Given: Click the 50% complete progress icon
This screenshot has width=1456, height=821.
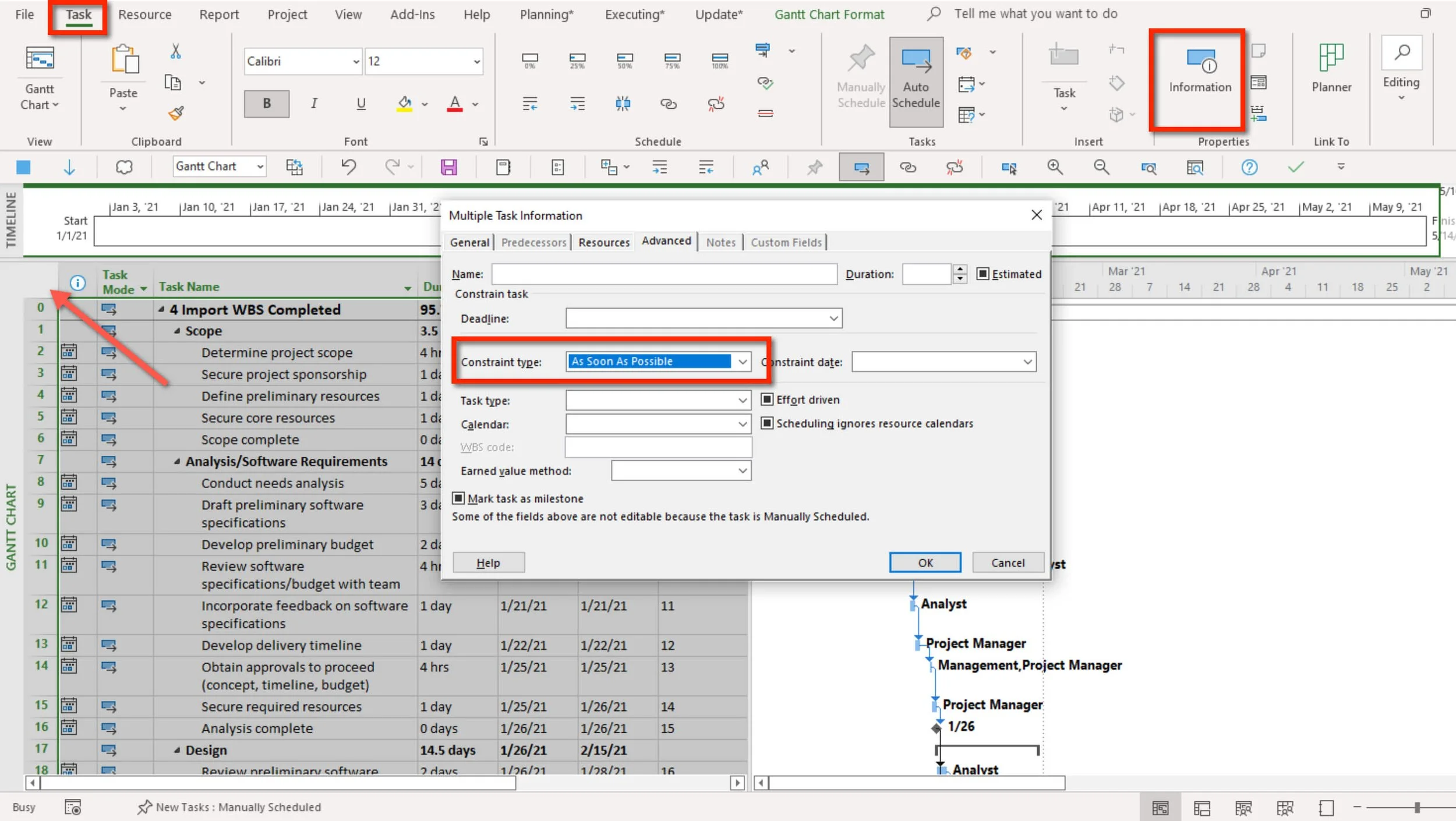Looking at the screenshot, I should pos(624,60).
